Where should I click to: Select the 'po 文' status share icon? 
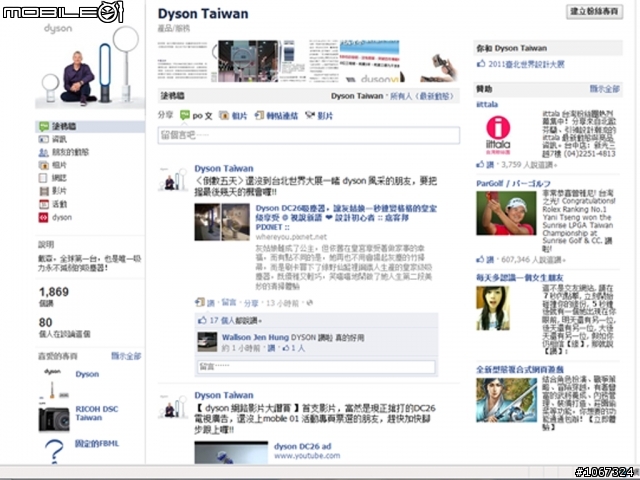pos(185,116)
